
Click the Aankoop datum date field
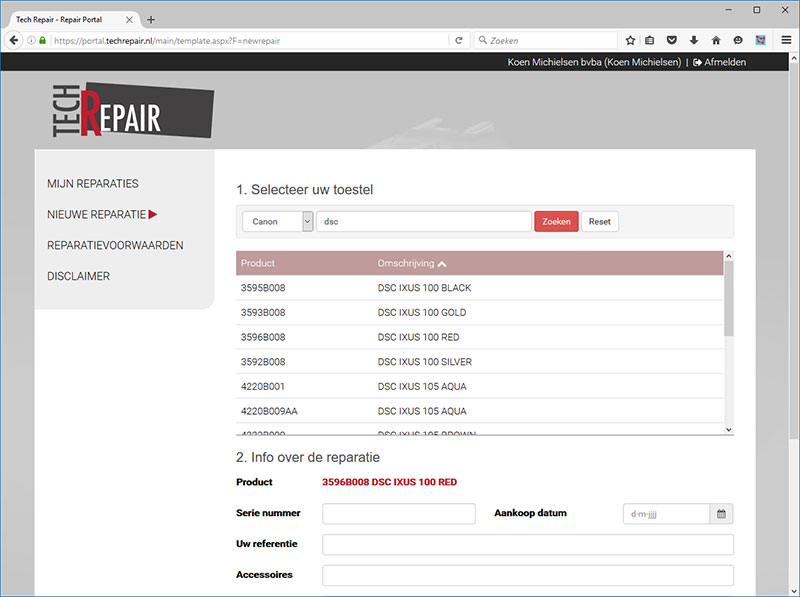coord(666,514)
